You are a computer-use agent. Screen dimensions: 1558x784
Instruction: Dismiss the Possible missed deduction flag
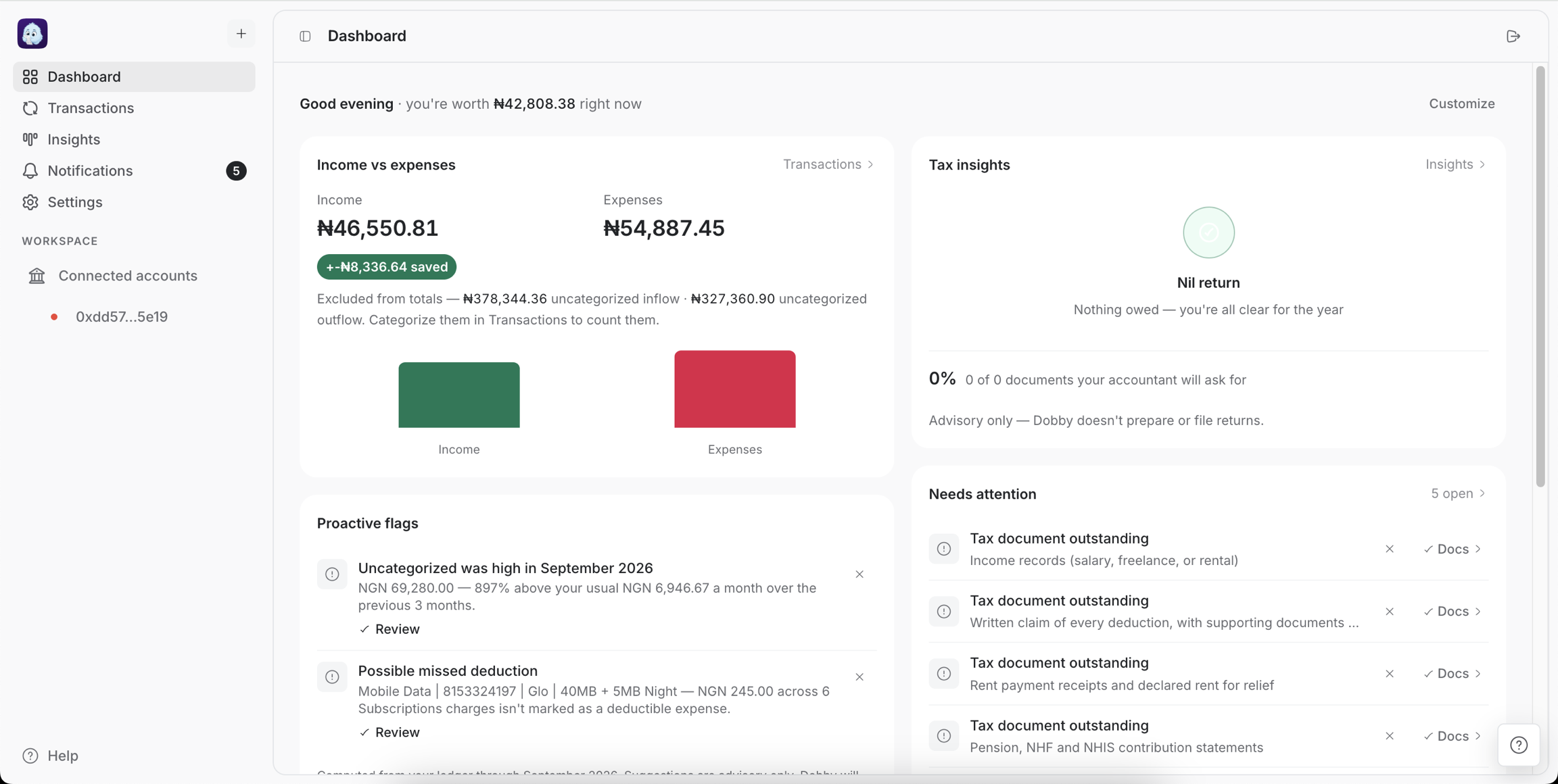859,677
